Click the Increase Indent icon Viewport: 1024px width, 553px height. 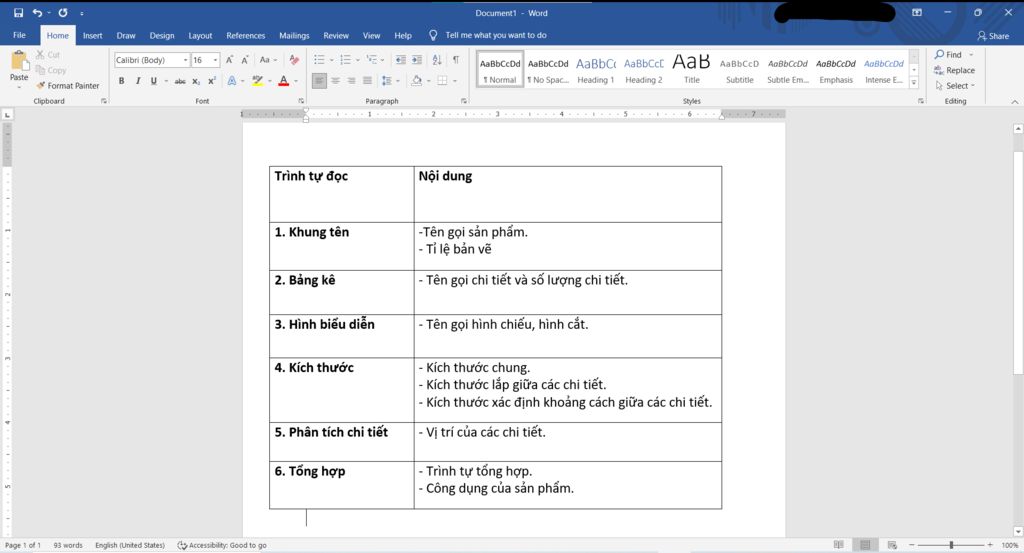[417, 59]
